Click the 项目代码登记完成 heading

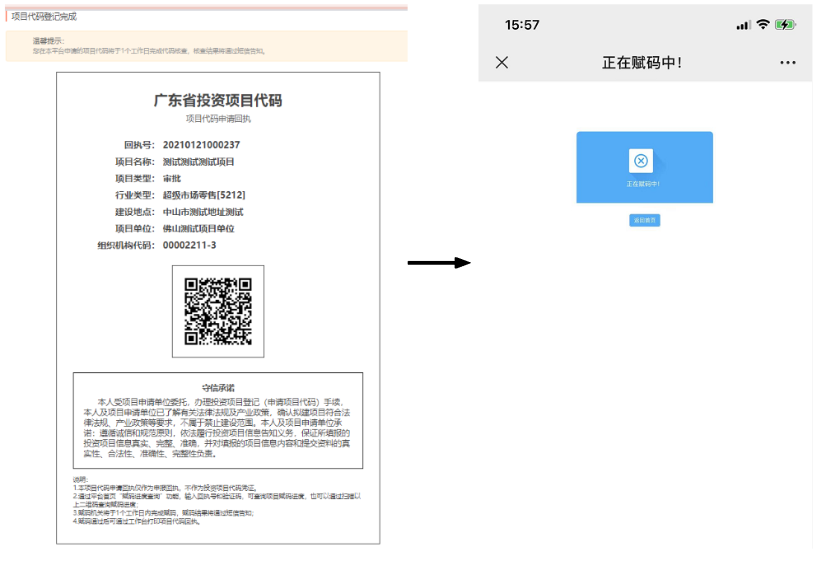pyautogui.click(x=44, y=16)
